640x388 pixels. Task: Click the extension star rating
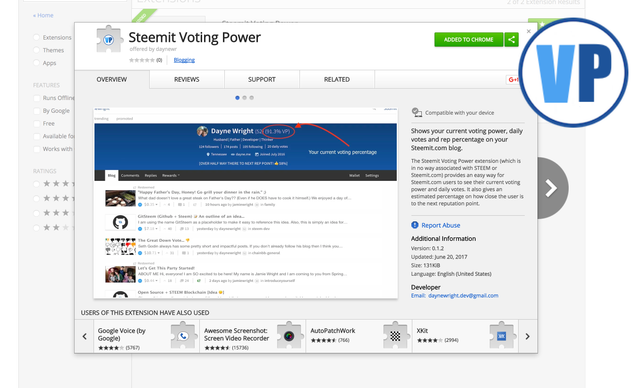click(x=142, y=60)
